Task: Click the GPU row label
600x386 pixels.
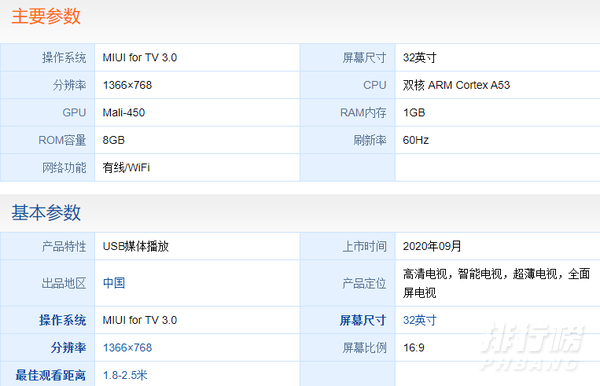Action: point(74,113)
